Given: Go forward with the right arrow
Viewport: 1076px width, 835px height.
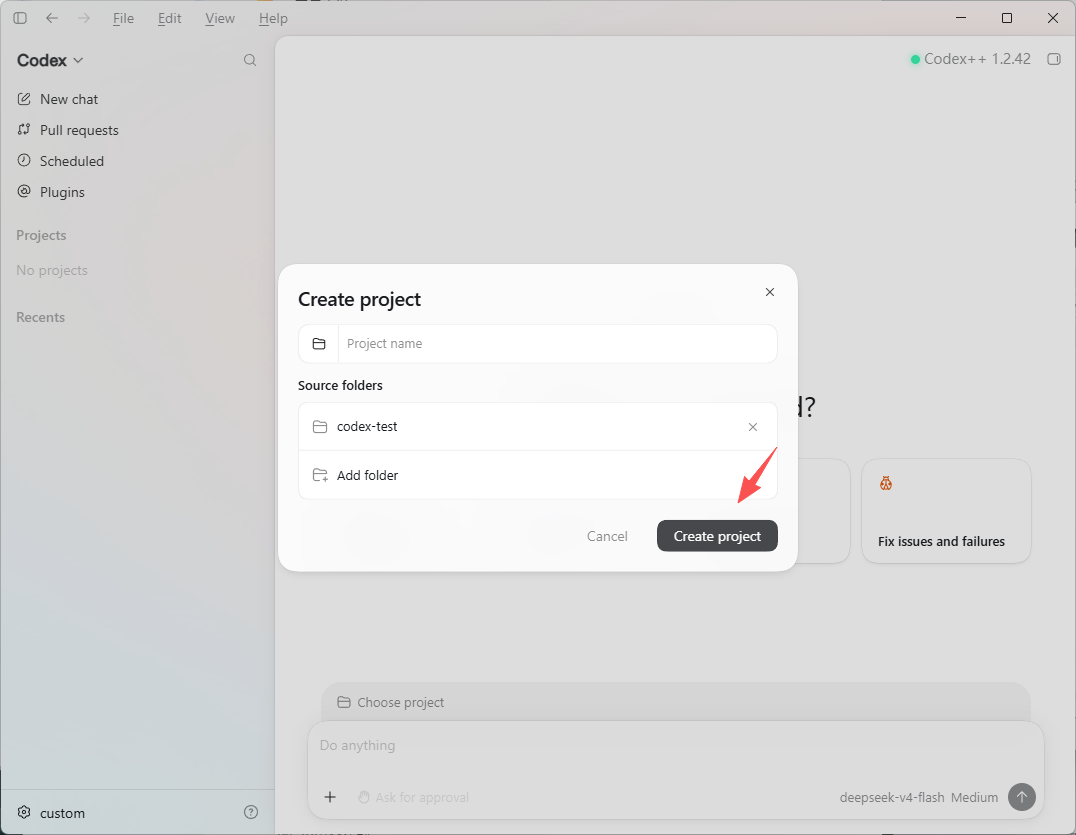Looking at the screenshot, I should coord(84,18).
